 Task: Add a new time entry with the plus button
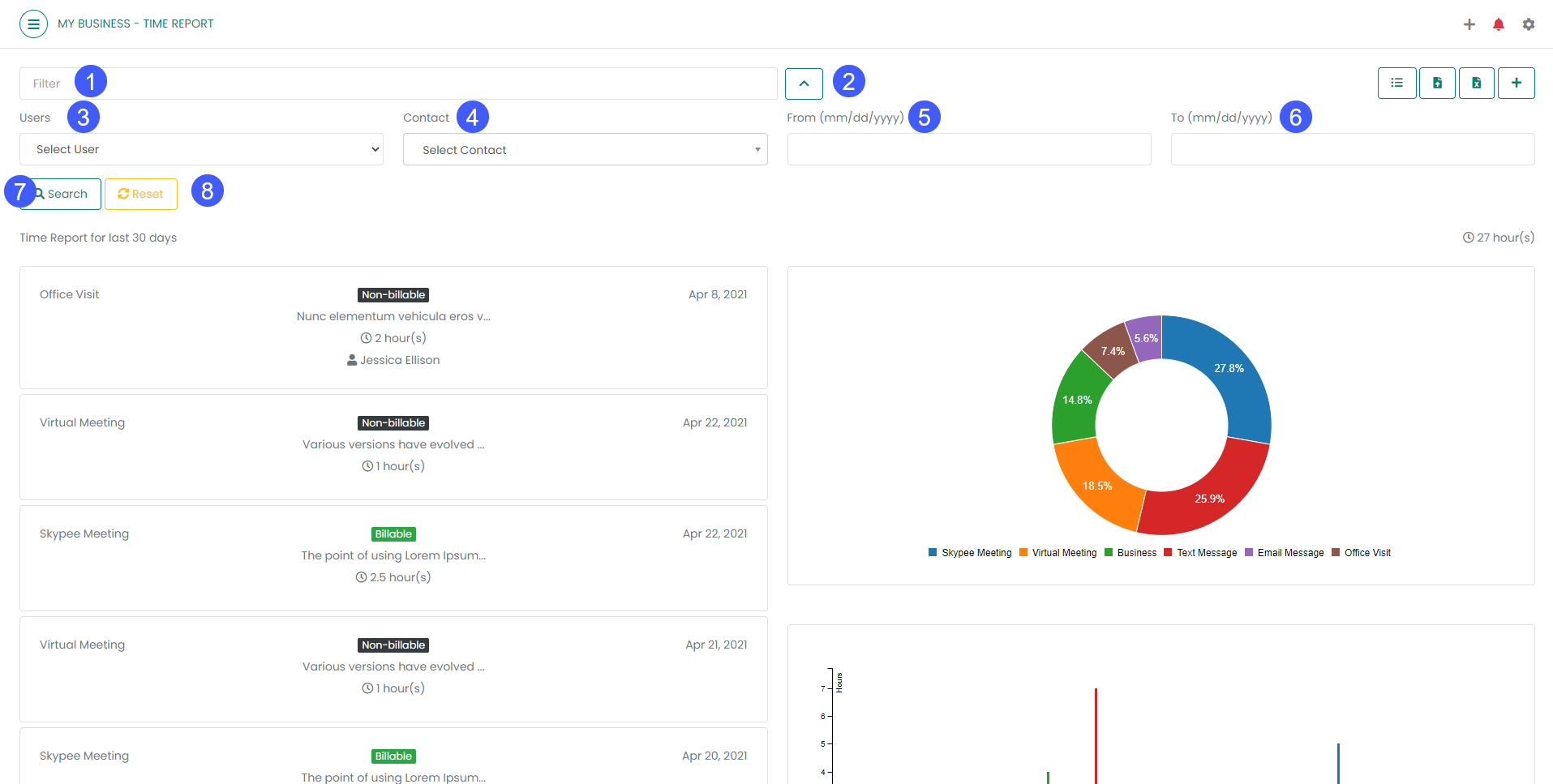click(x=1517, y=83)
